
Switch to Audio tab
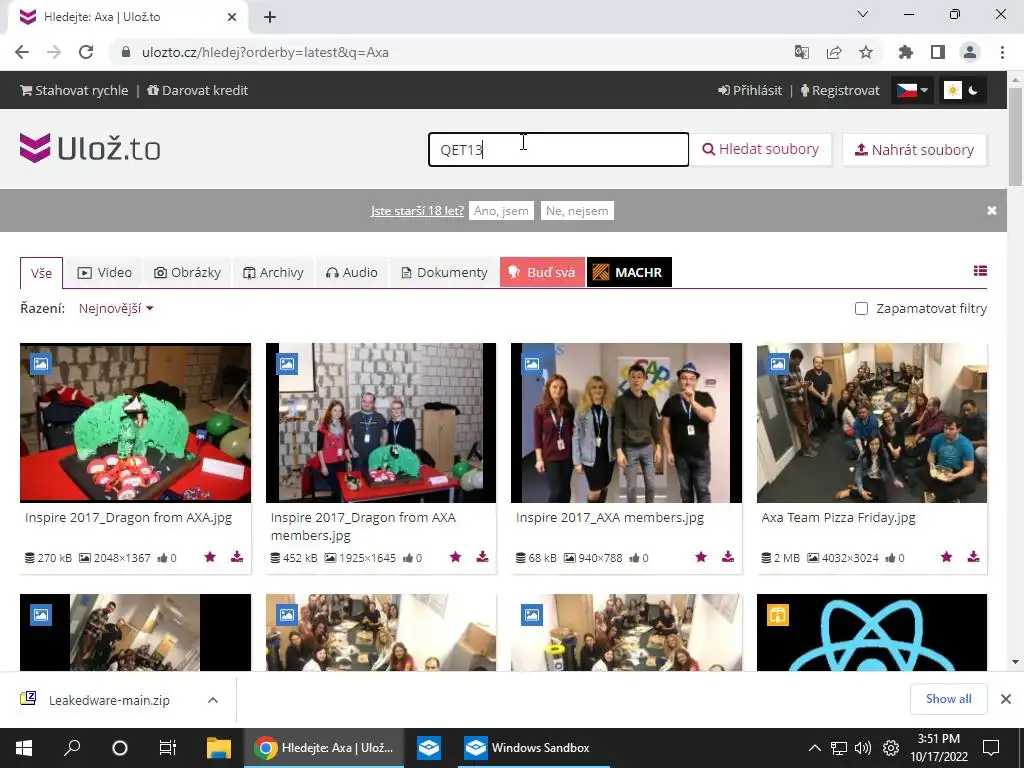point(351,272)
